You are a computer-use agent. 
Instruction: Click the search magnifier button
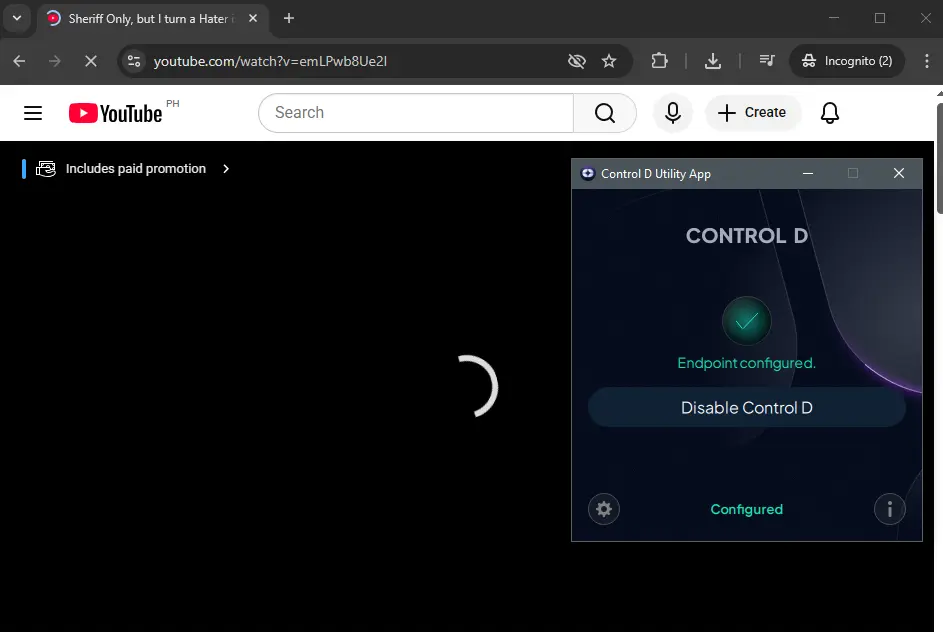point(605,113)
